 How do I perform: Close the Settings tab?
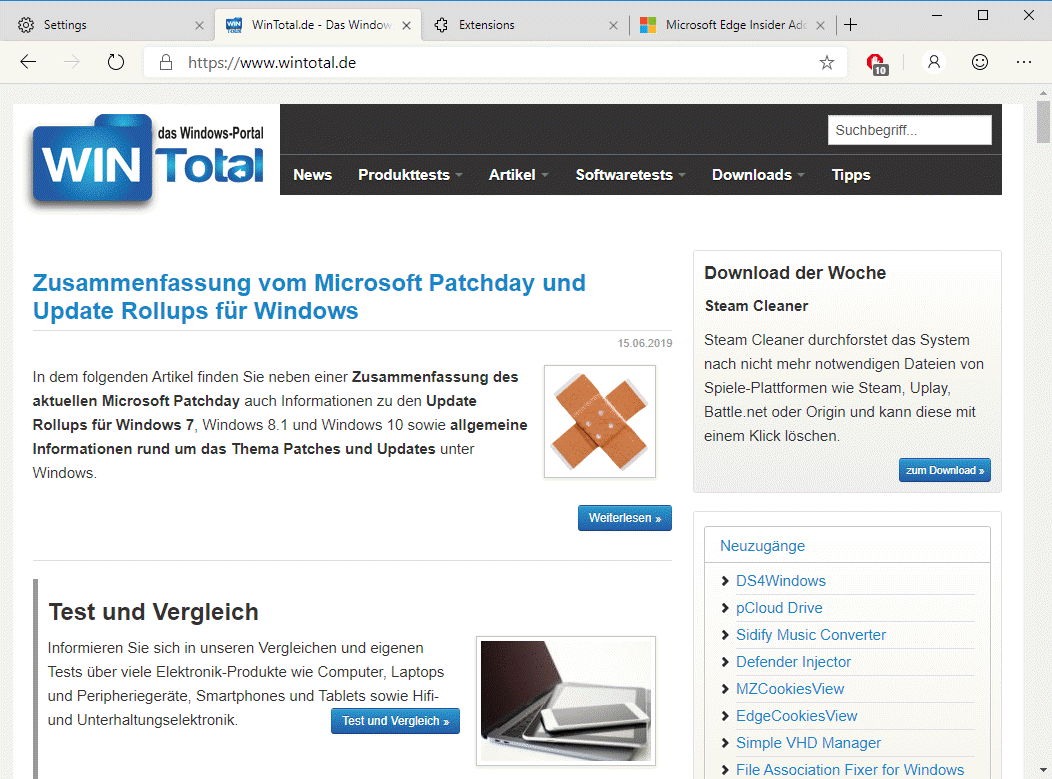coord(199,25)
